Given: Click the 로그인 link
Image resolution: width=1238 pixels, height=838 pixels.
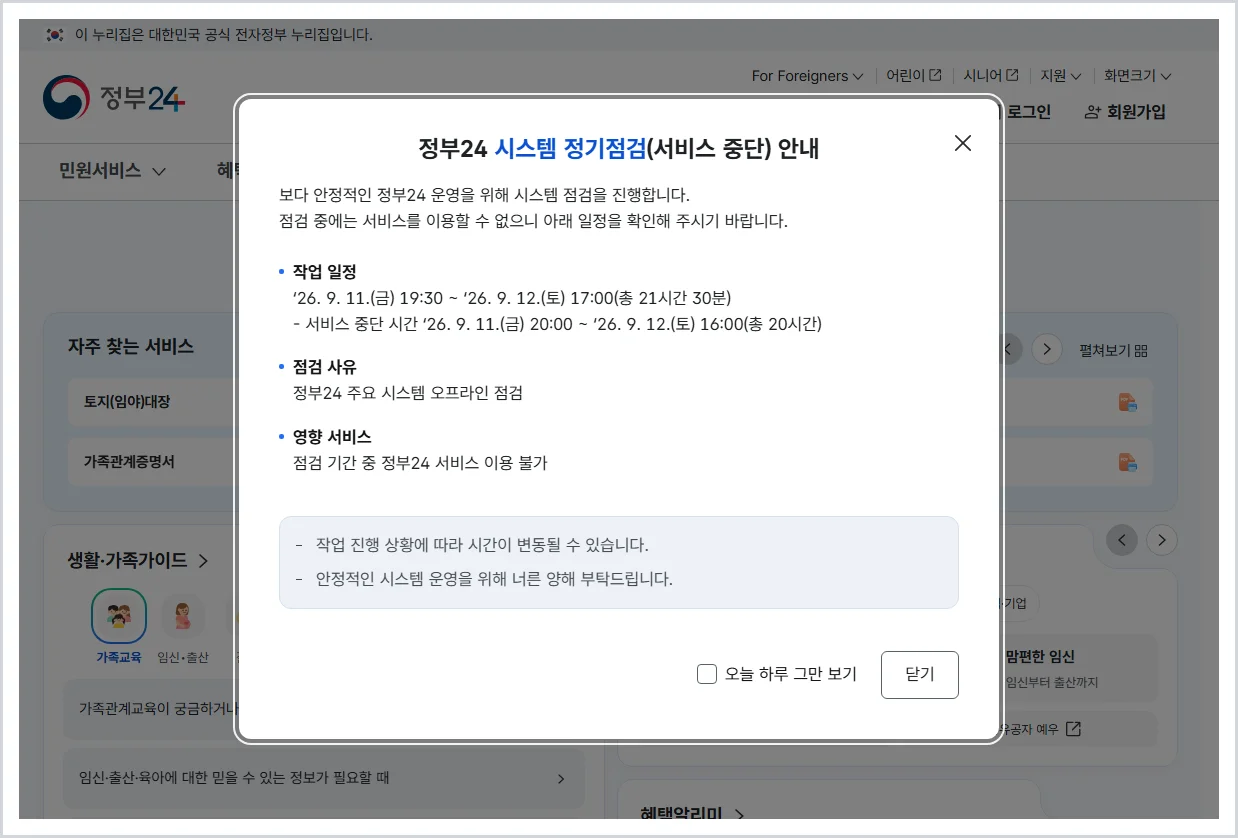Looking at the screenshot, I should pyautogui.click(x=1028, y=112).
